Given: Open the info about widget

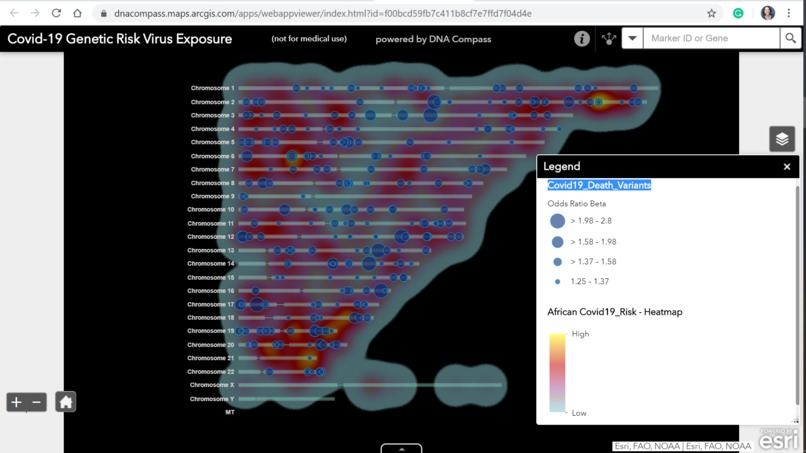Looking at the screenshot, I should coord(582,39).
